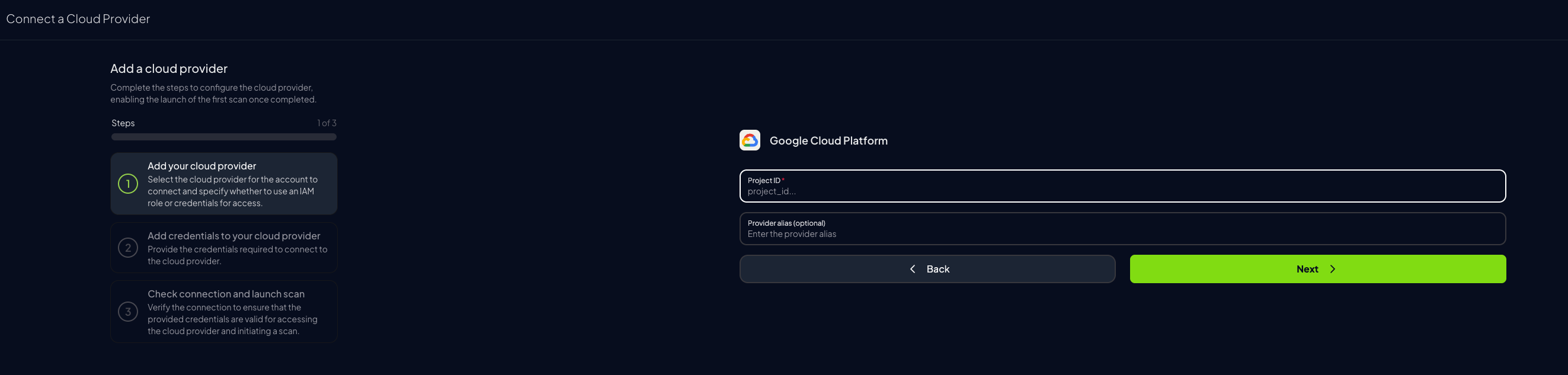This screenshot has width=1568, height=375.
Task: Go Back to the previous step
Action: [x=927, y=269]
